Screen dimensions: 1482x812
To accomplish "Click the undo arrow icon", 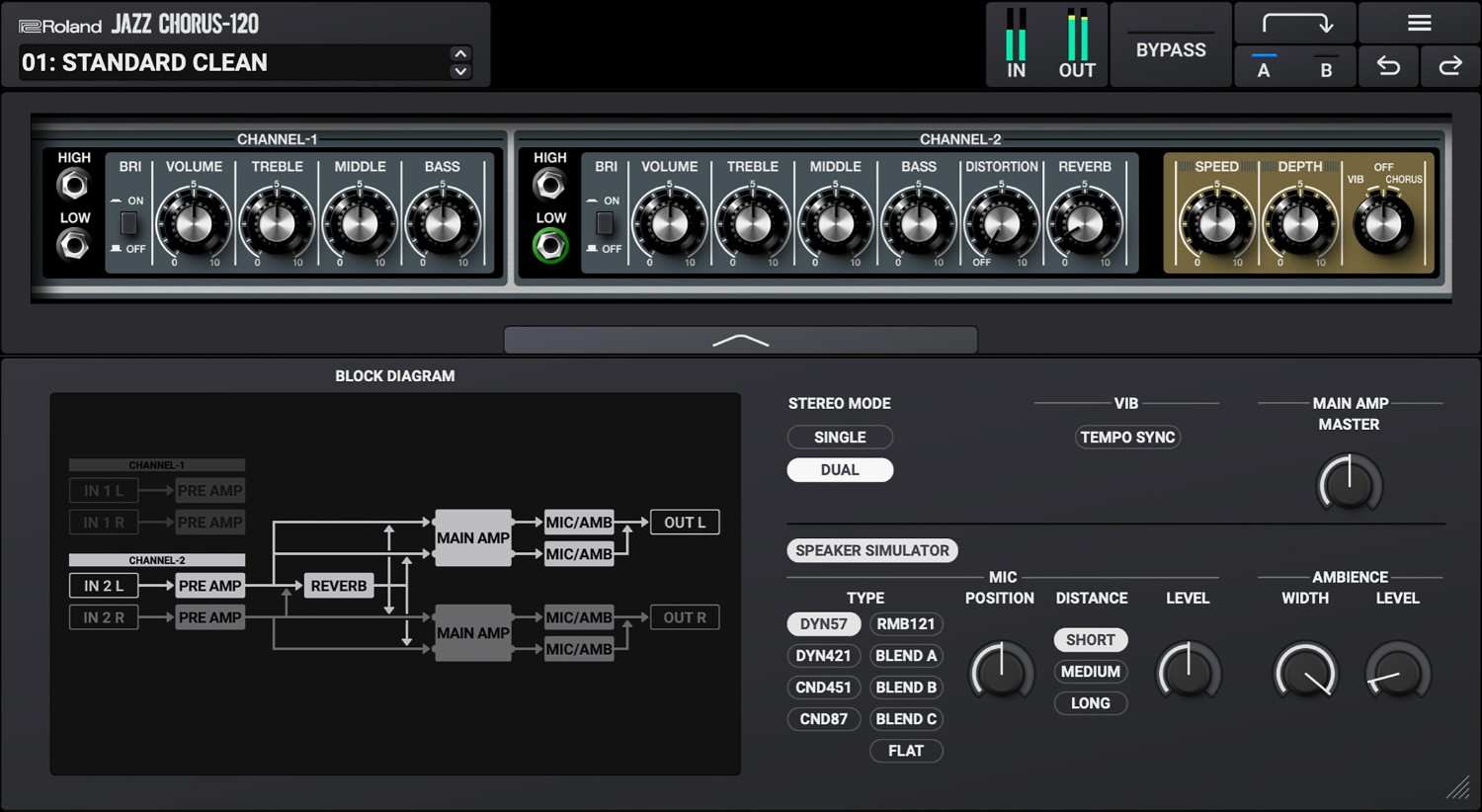I will tap(1388, 66).
